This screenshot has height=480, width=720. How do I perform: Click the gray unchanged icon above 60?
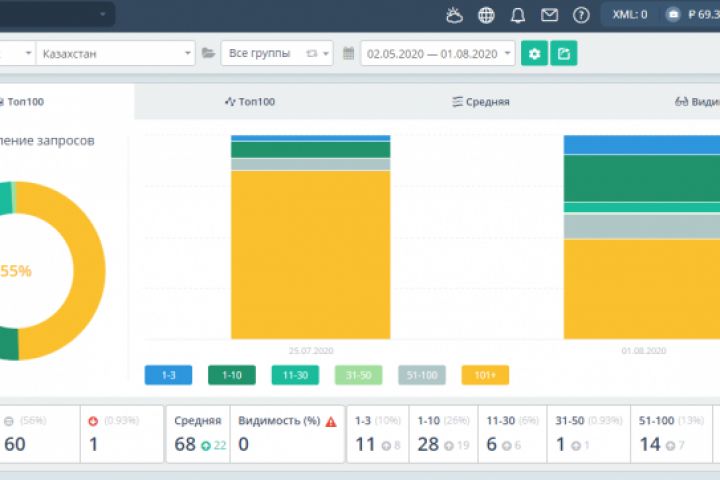[9, 421]
